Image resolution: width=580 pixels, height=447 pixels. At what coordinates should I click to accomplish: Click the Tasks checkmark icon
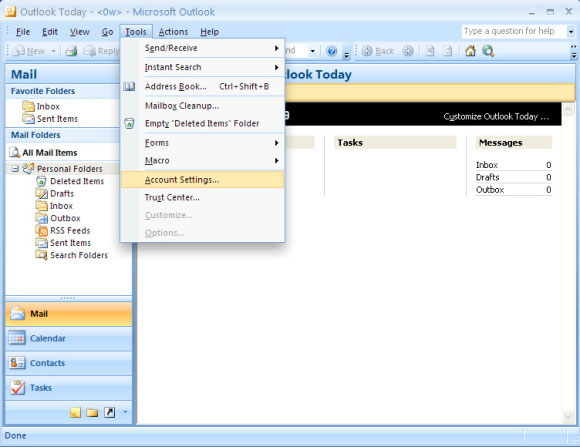[17, 387]
